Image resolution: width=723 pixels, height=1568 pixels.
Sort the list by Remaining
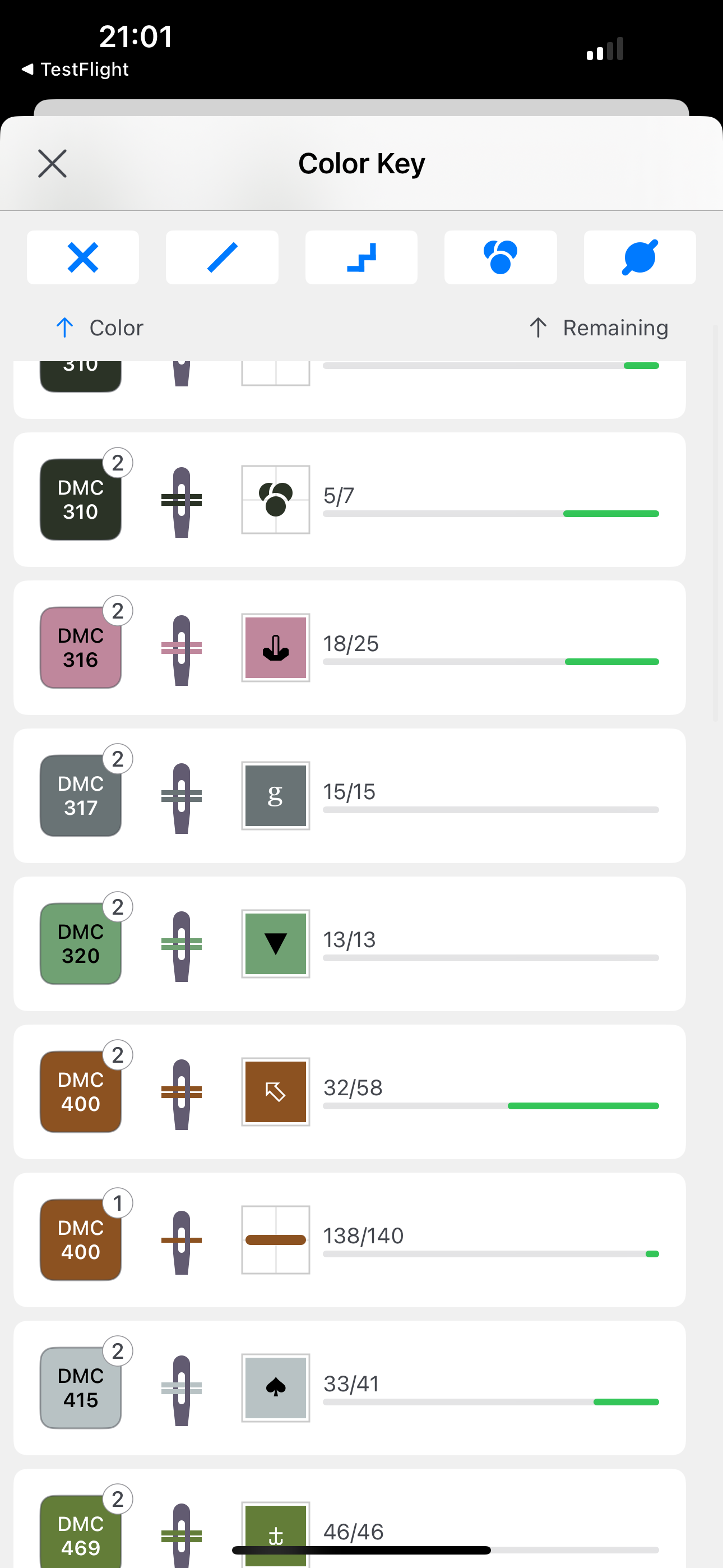(x=598, y=328)
